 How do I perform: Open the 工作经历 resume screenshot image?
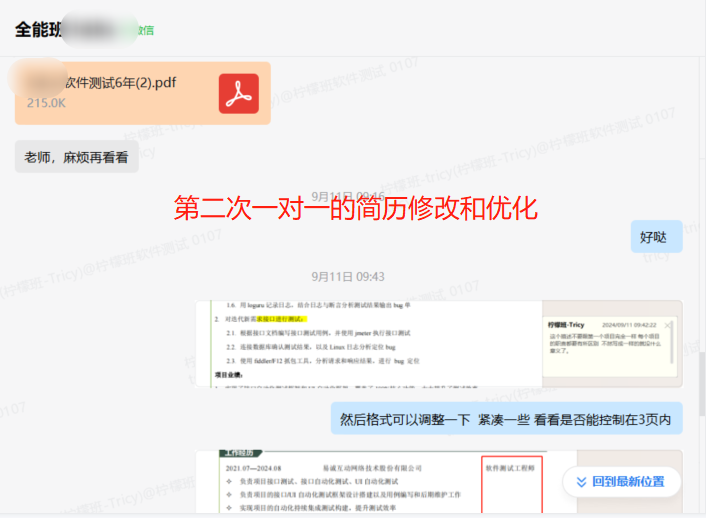(x=370, y=483)
